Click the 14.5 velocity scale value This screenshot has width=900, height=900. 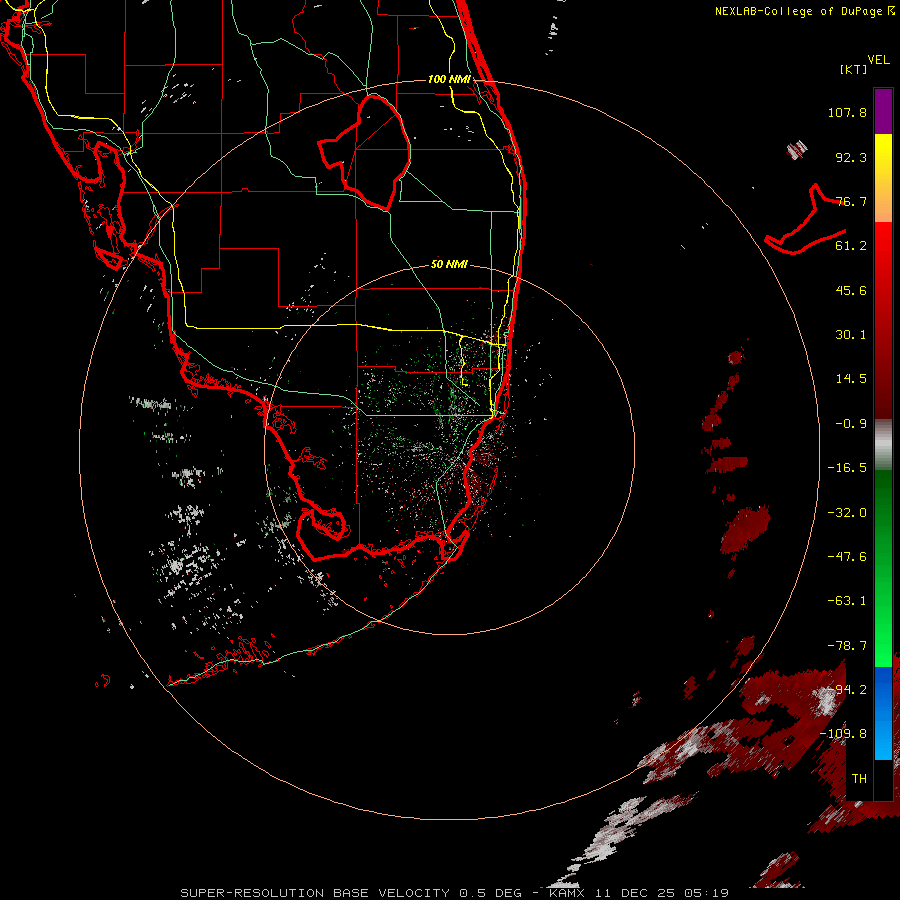[851, 379]
